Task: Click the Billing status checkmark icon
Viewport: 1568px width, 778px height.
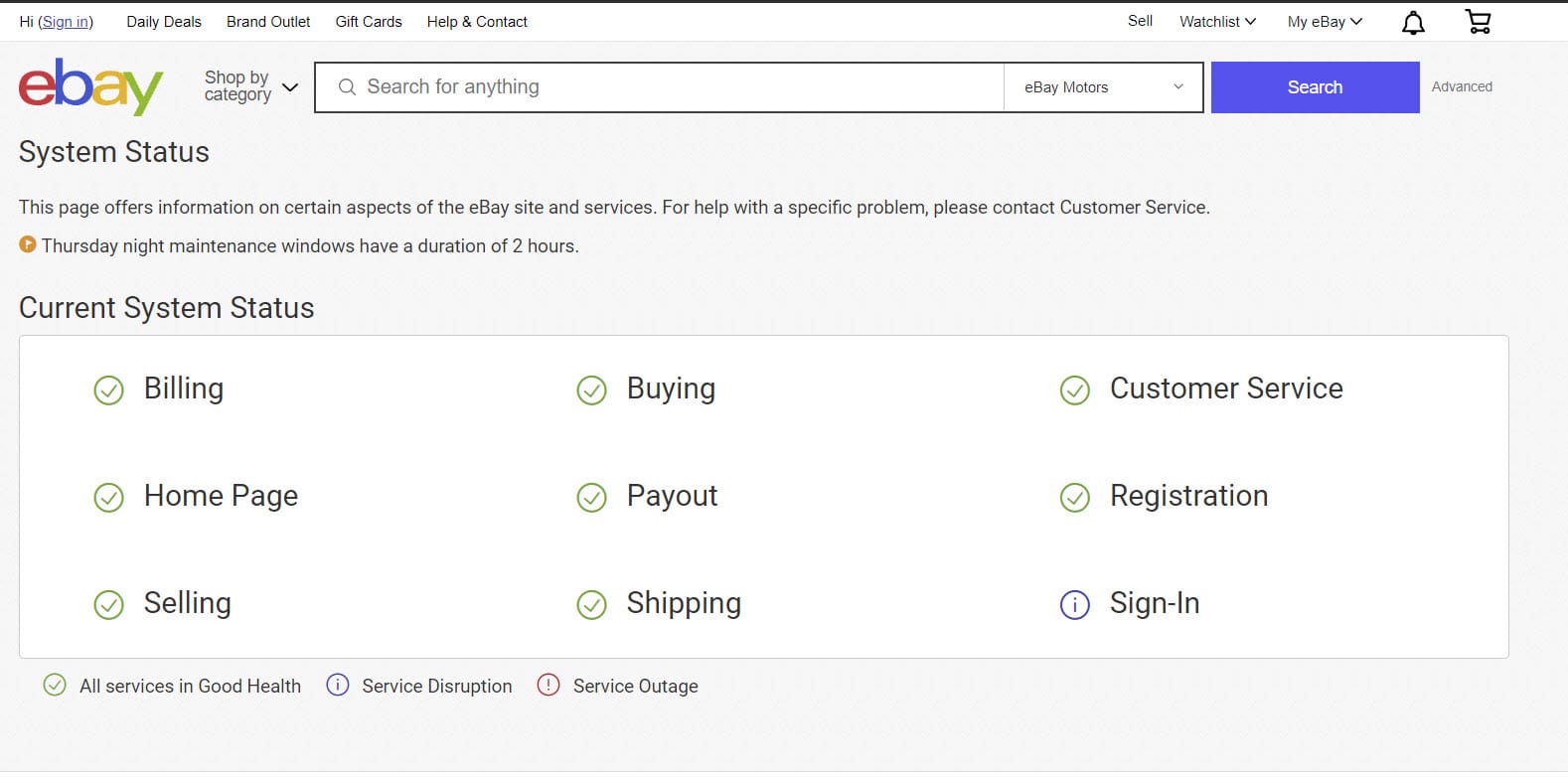Action: [x=108, y=389]
